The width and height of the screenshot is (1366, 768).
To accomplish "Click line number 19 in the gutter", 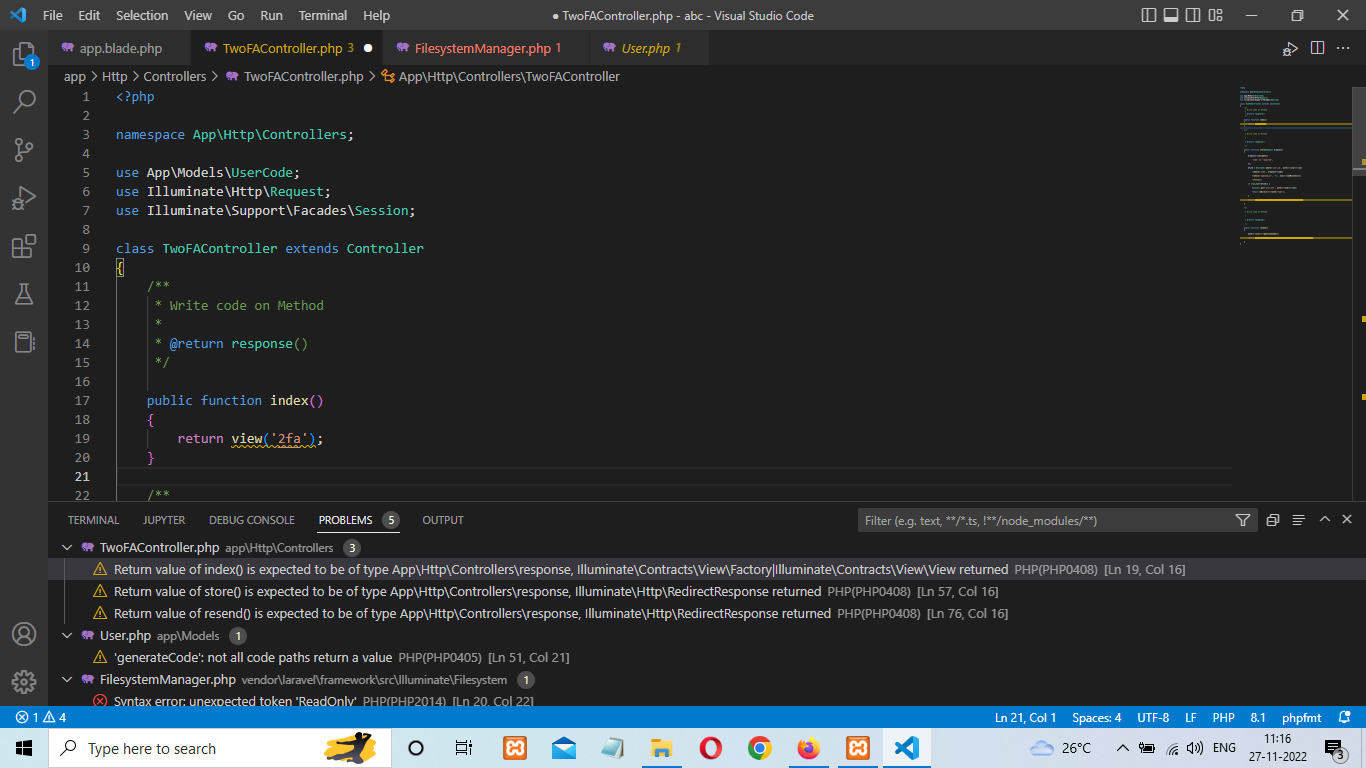I will click(82, 438).
